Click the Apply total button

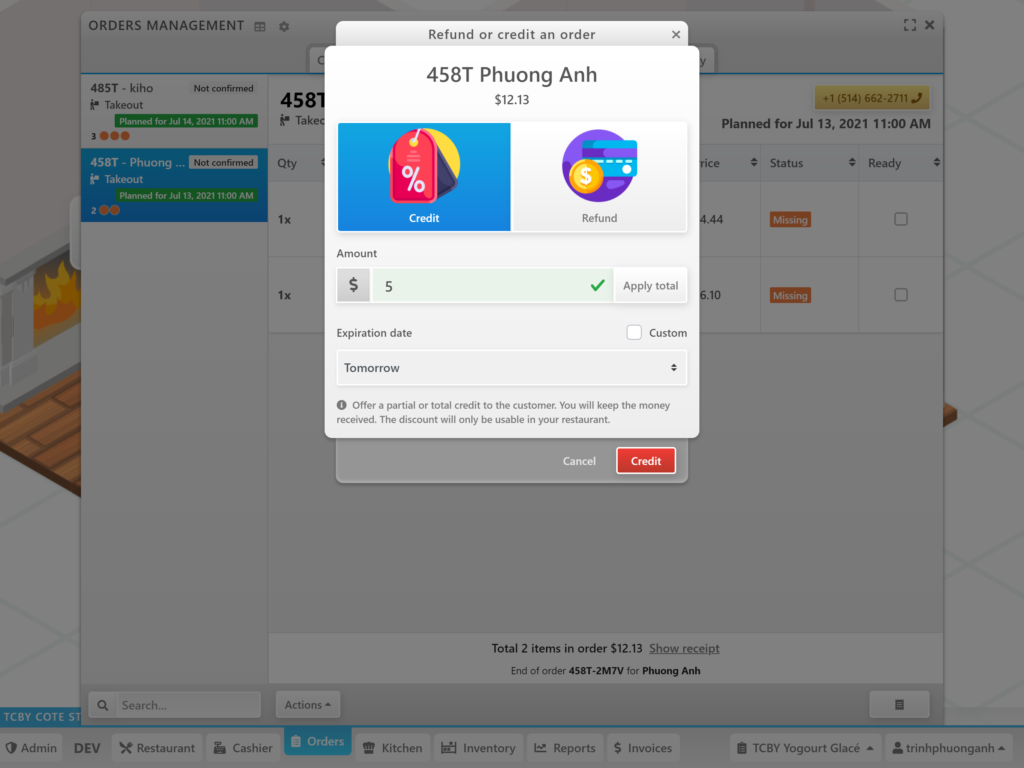[x=650, y=285]
